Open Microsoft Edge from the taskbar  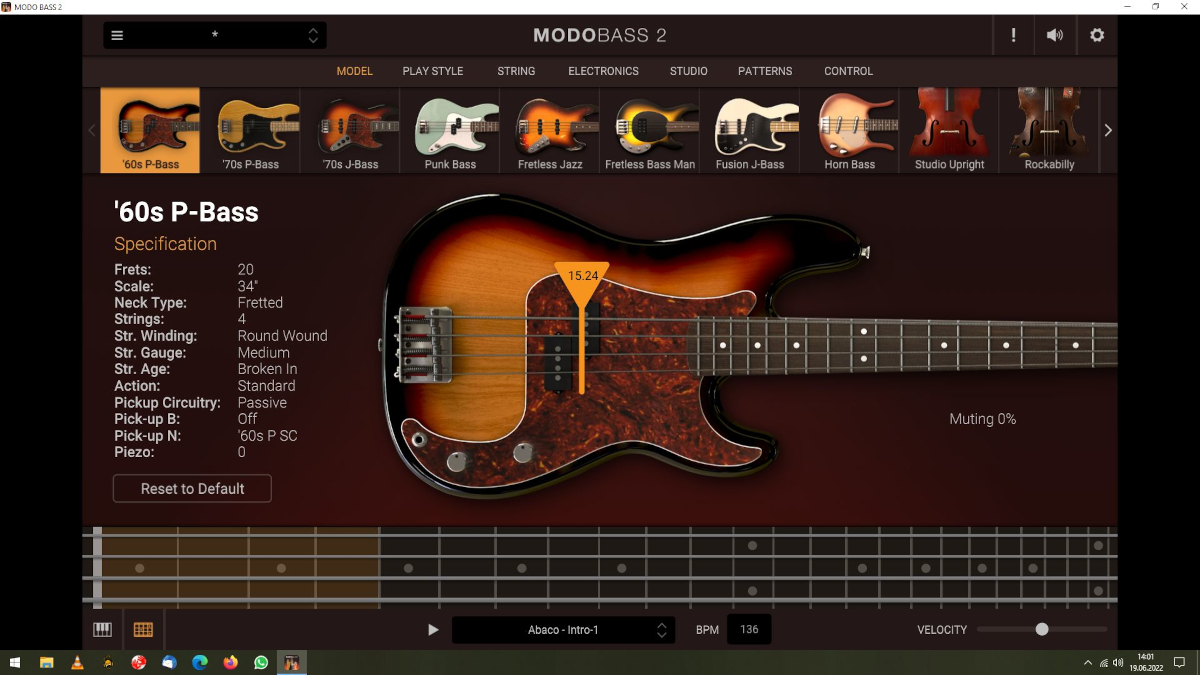200,662
